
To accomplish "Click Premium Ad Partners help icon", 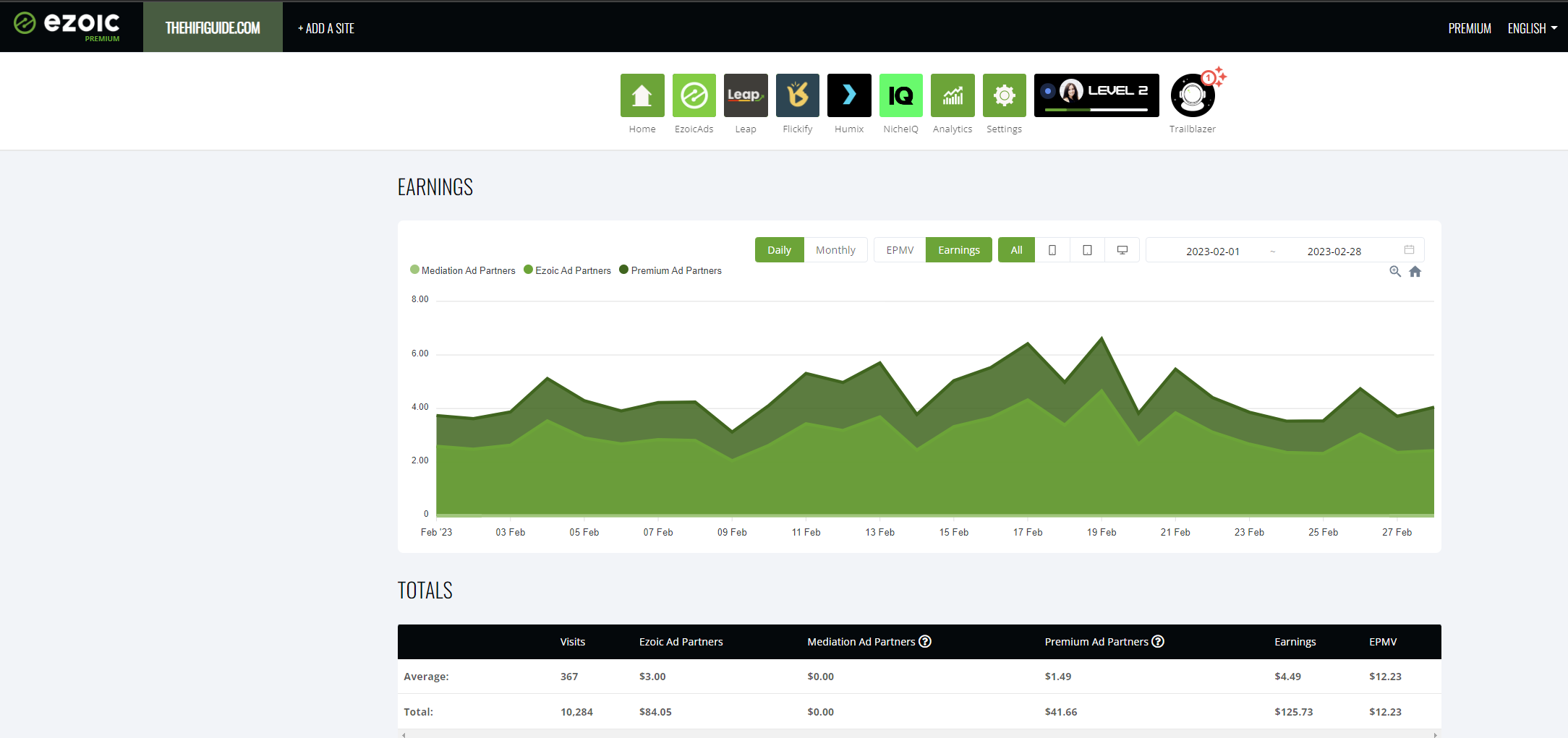I will [x=1158, y=642].
